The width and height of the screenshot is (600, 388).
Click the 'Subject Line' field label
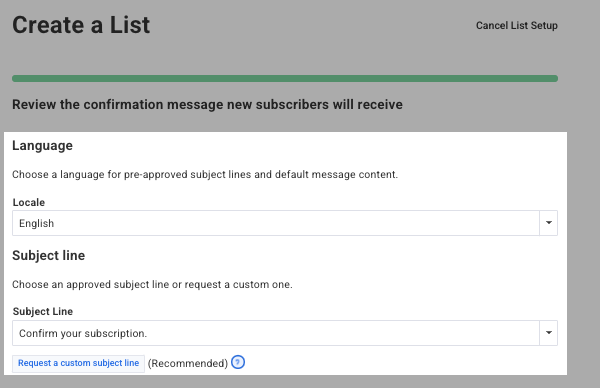click(43, 311)
